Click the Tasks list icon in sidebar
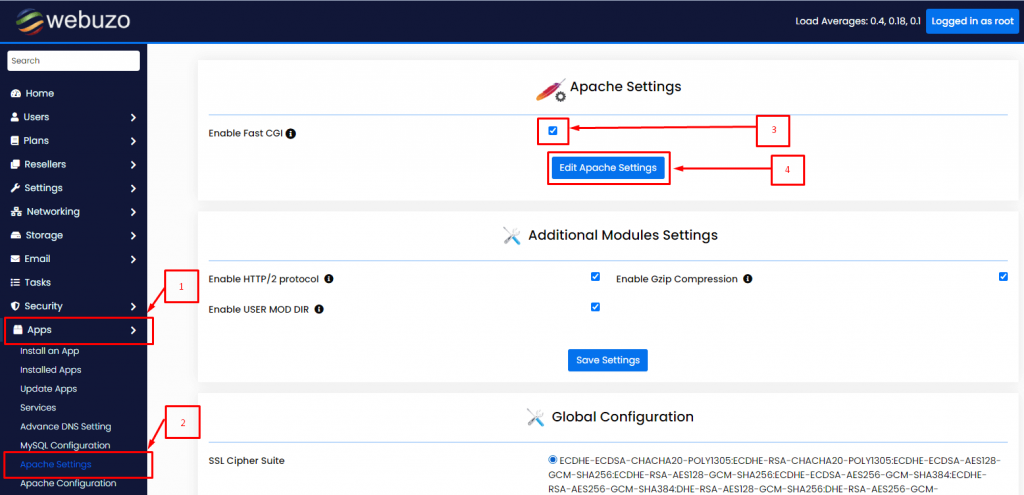Viewport: 1024px width, 495px height. click(16, 282)
